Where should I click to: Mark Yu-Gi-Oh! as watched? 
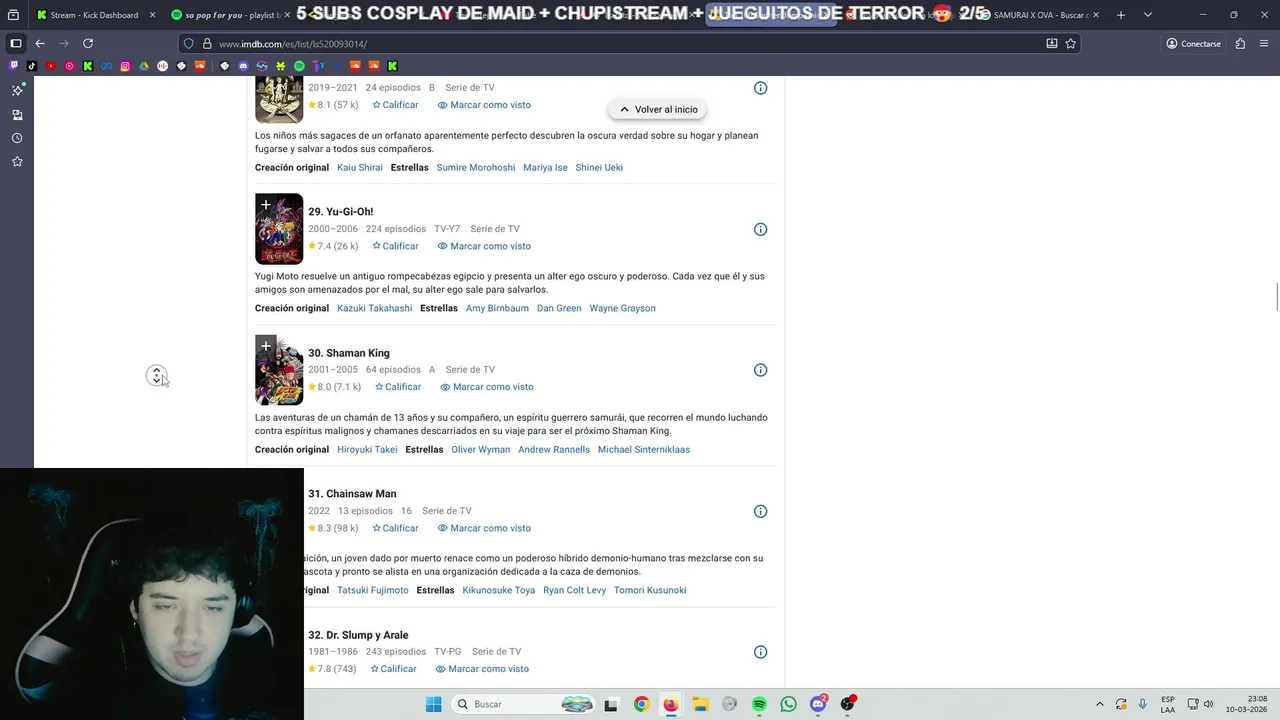tap(484, 246)
